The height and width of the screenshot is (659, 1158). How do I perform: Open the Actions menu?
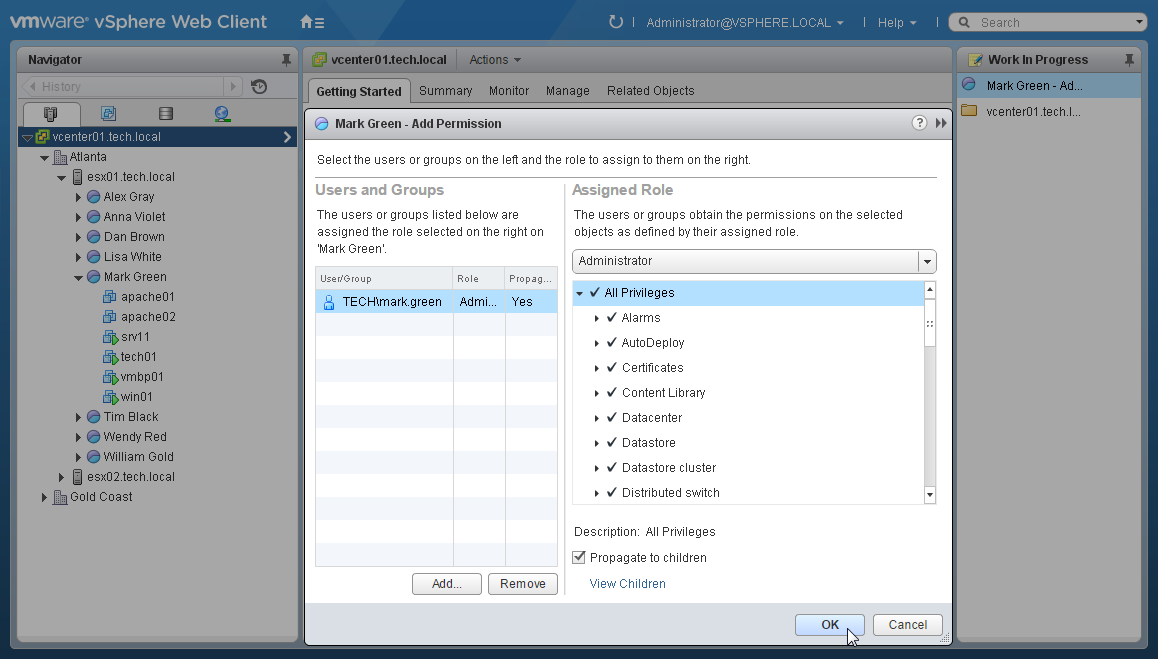coord(495,60)
